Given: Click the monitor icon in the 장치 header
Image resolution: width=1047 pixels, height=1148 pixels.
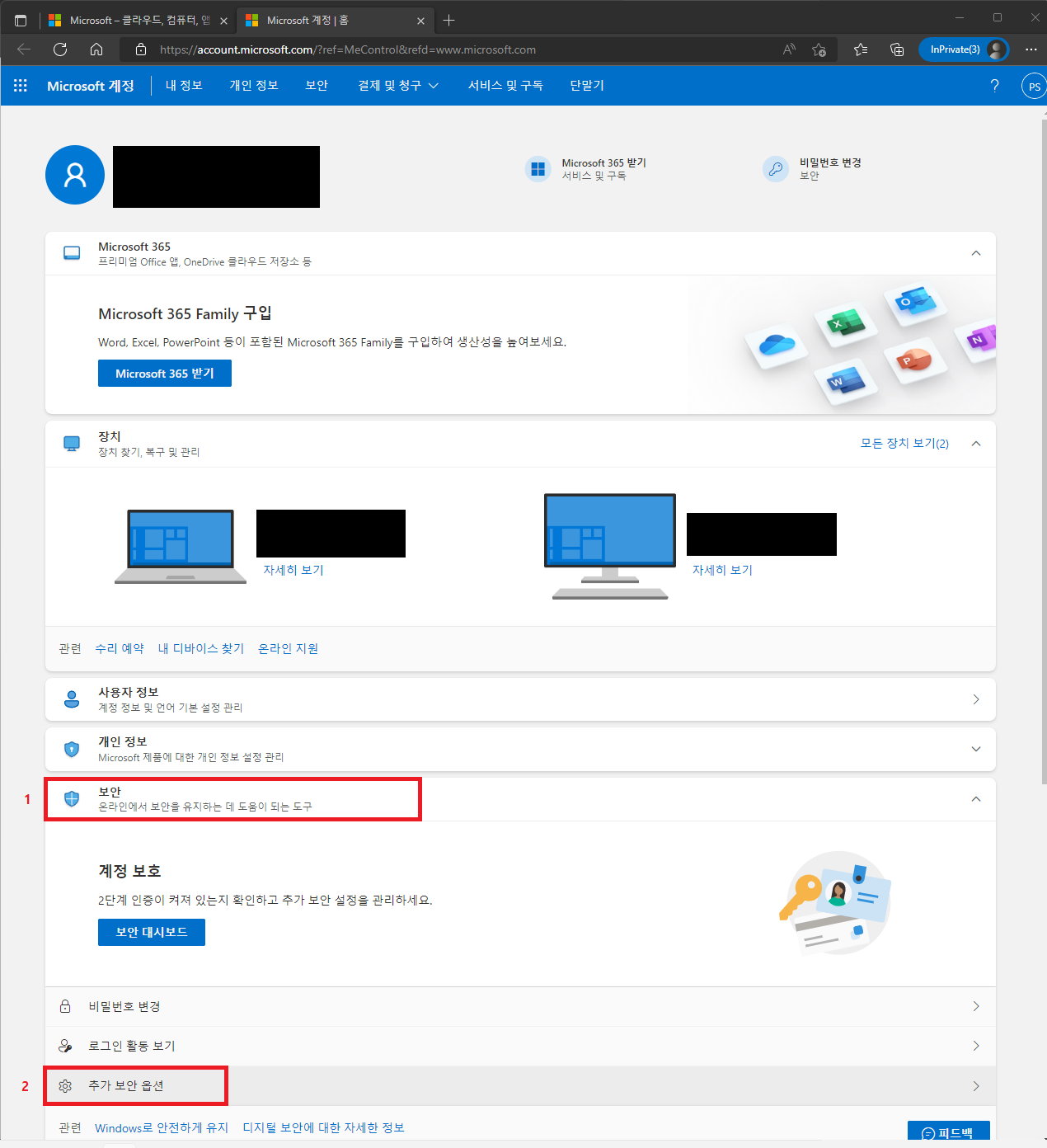Looking at the screenshot, I should [72, 444].
